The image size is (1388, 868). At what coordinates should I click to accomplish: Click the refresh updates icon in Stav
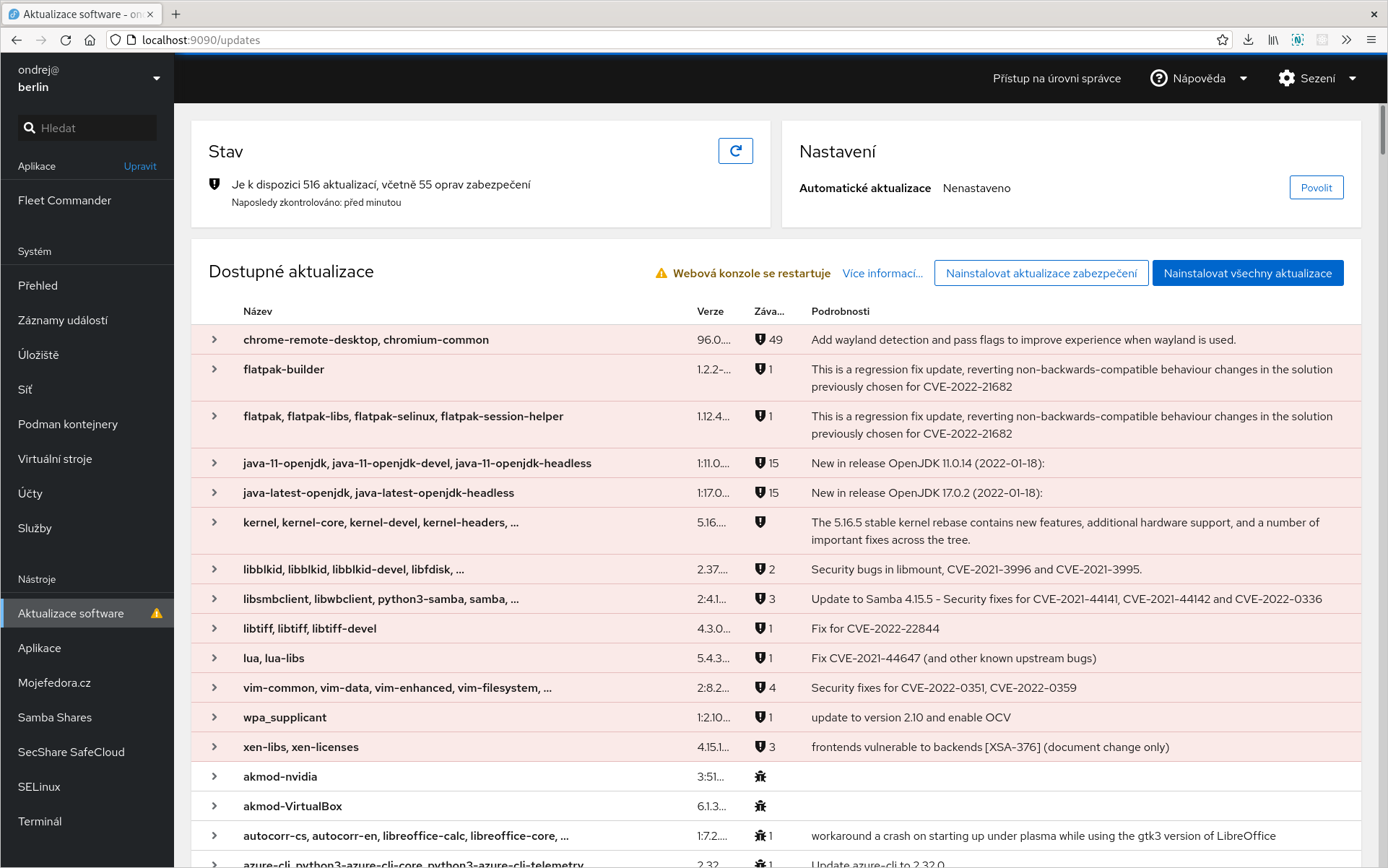(735, 151)
